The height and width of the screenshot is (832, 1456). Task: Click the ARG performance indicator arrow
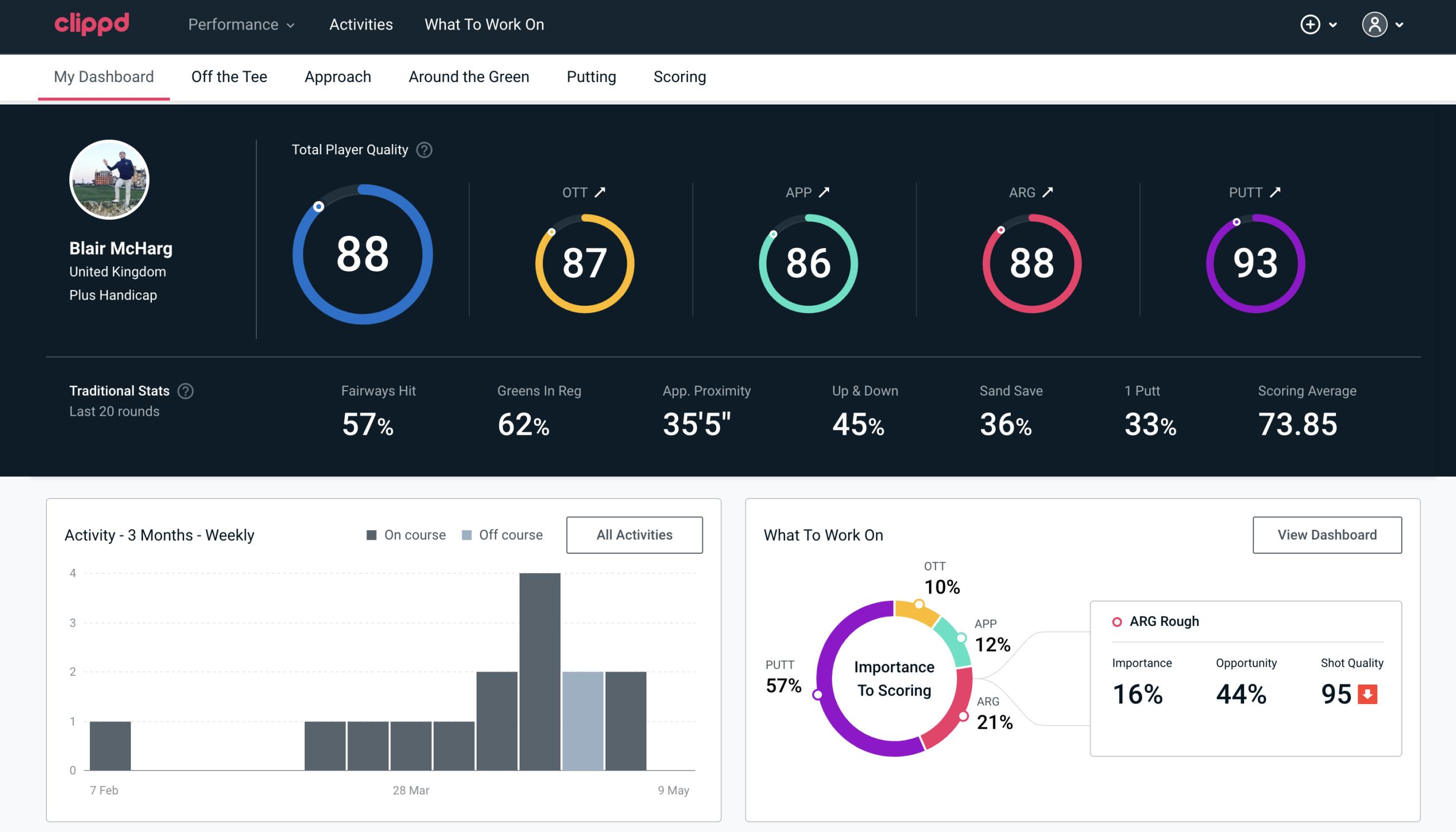(1049, 191)
